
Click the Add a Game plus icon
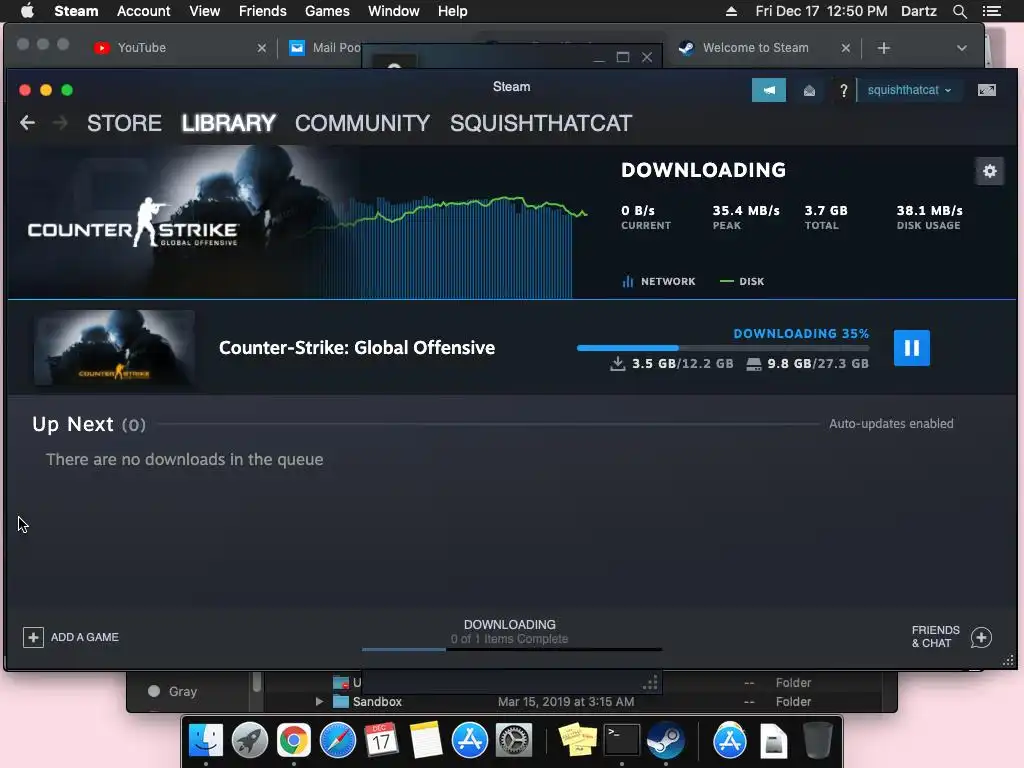tap(33, 637)
